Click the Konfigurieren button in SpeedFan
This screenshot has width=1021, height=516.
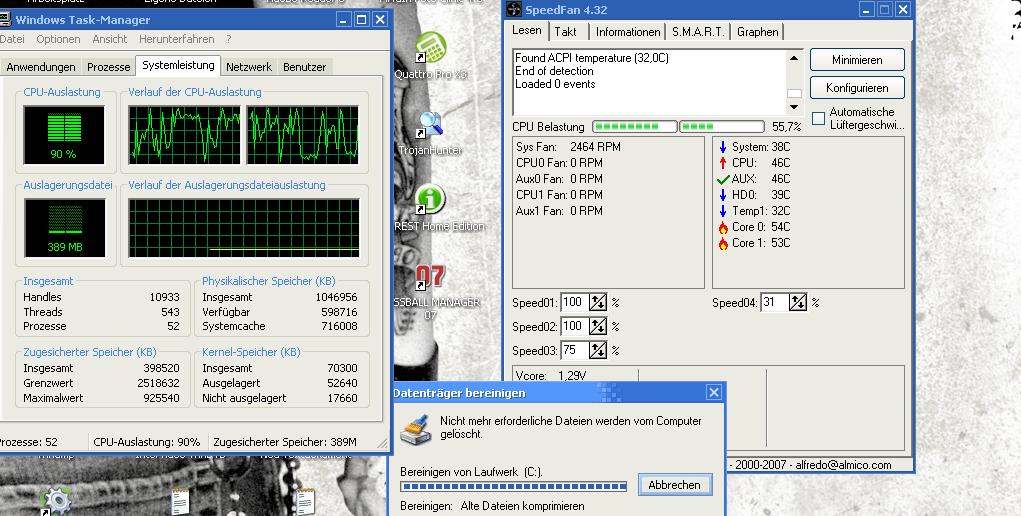coord(857,88)
